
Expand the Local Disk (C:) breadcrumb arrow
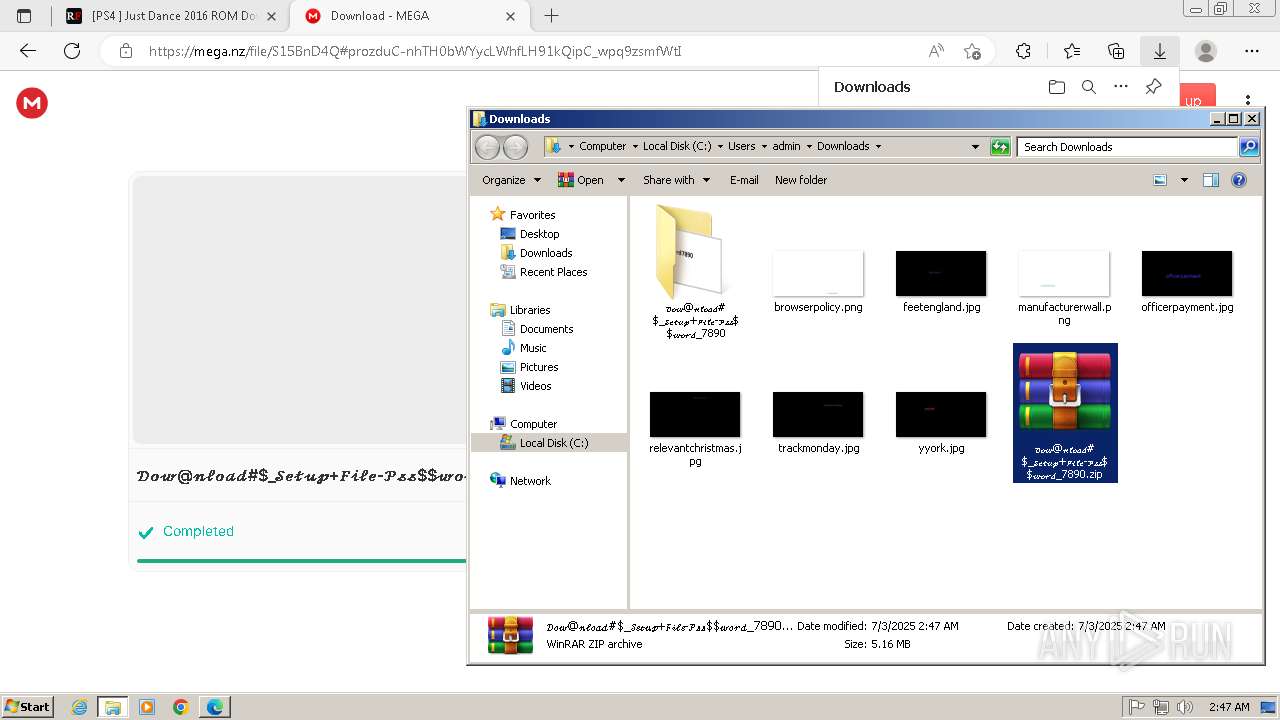tap(719, 146)
